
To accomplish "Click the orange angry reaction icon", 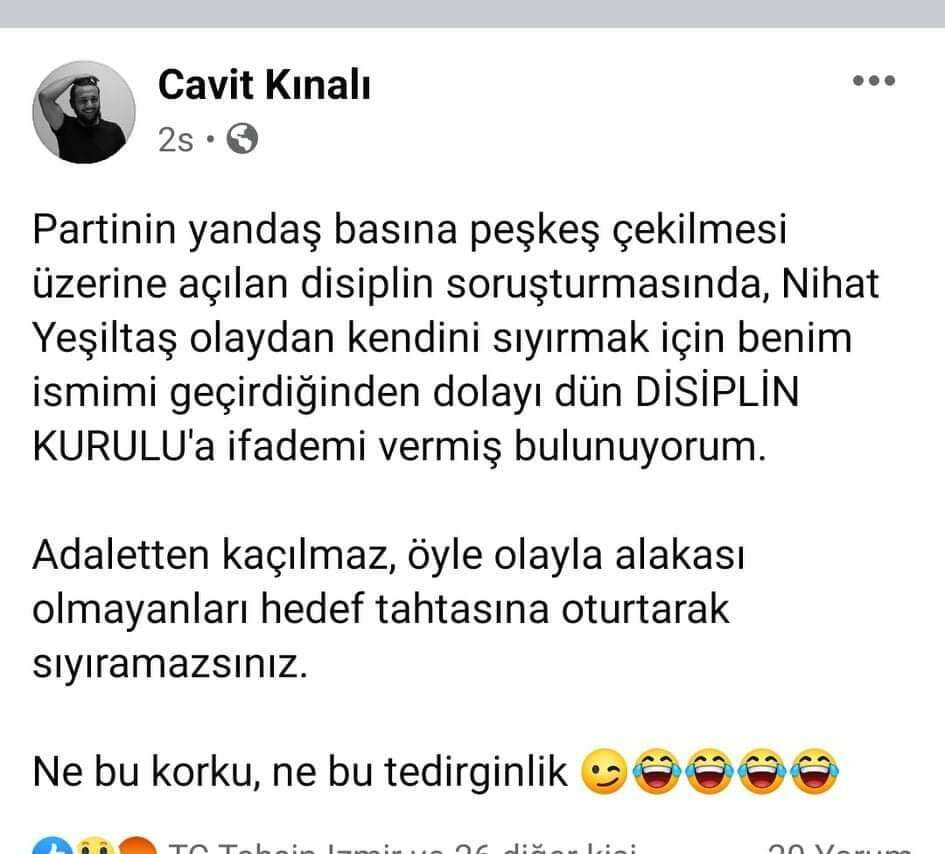I will pyautogui.click(x=137, y=846).
